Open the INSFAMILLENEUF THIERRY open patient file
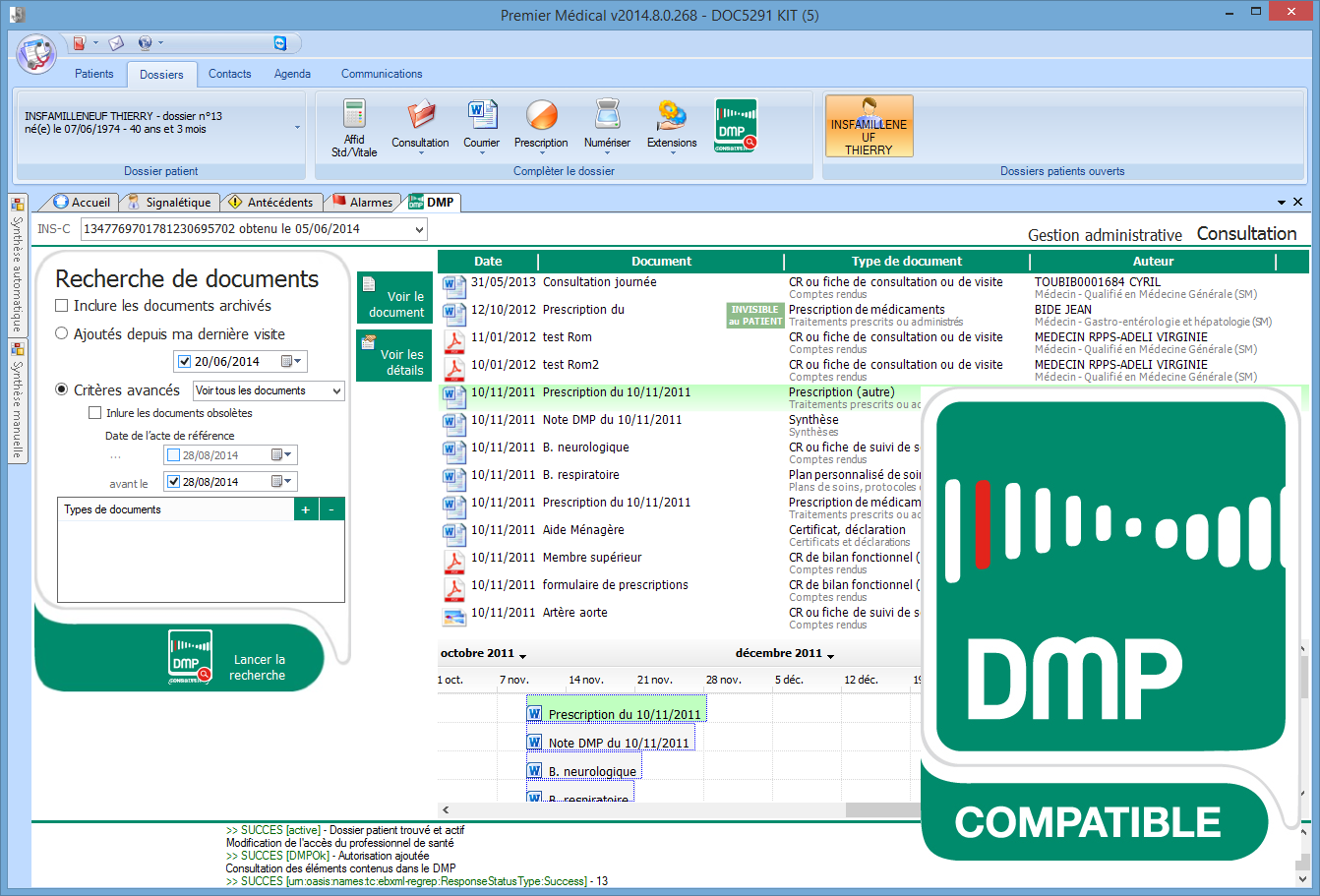 coord(869,126)
